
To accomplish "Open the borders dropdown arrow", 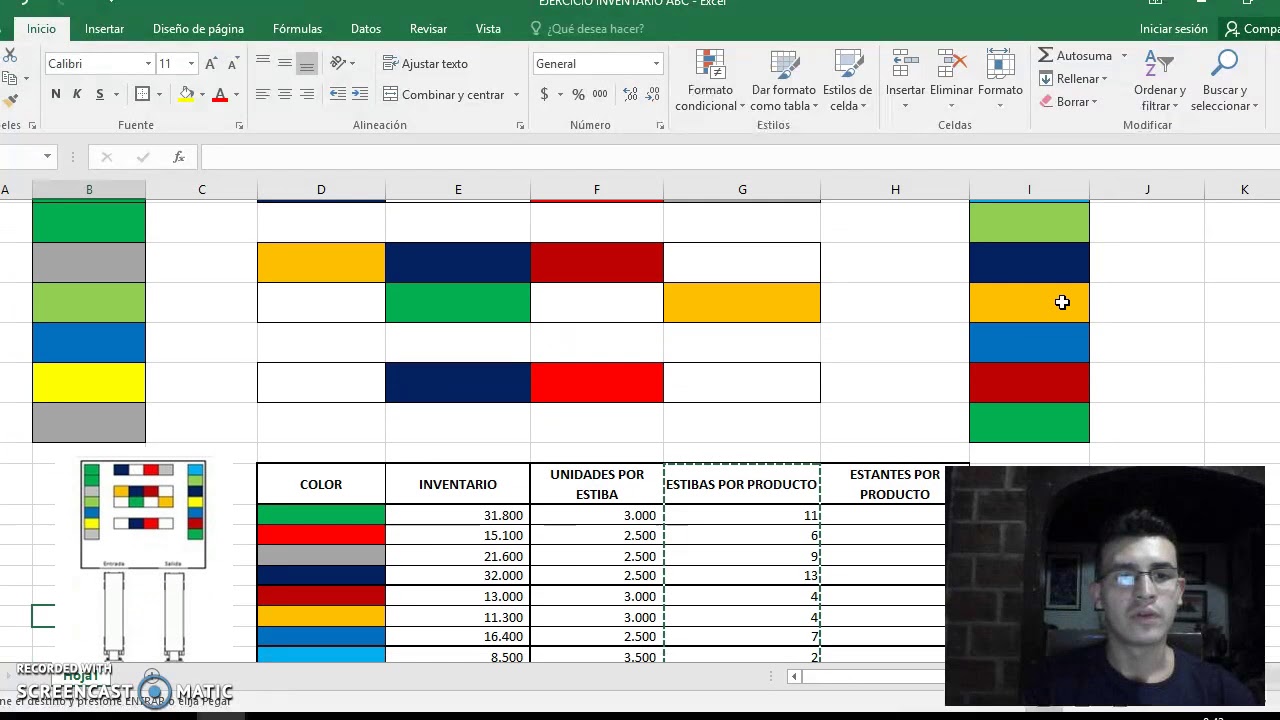I will tap(161, 94).
